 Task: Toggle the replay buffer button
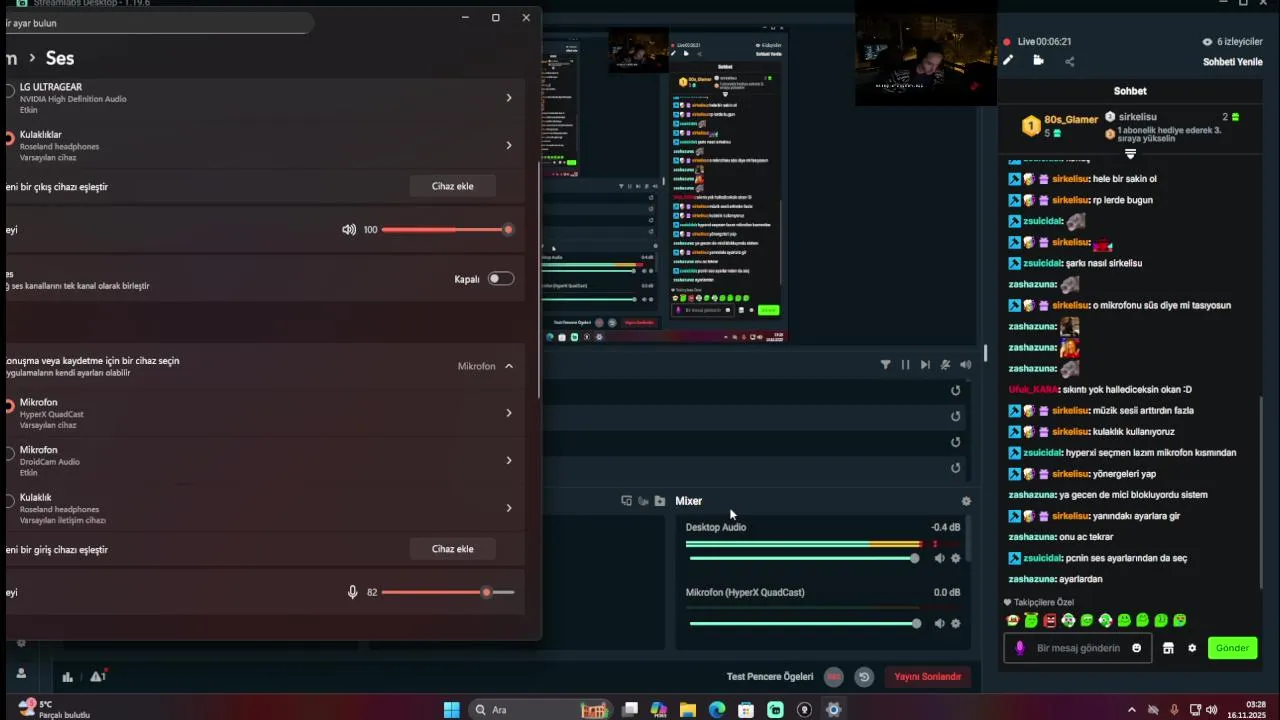coord(864,677)
